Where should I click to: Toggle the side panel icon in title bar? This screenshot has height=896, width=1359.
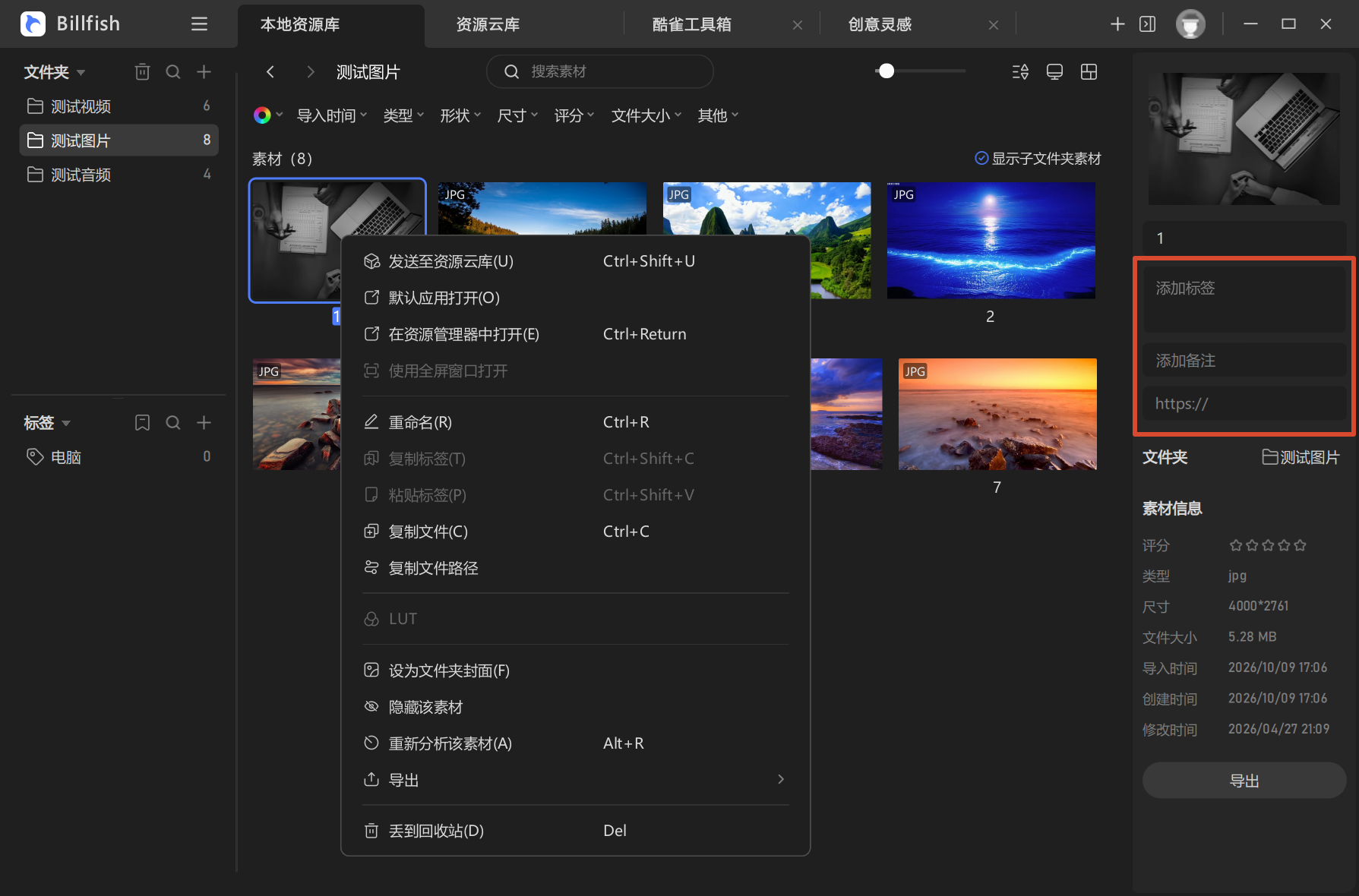pyautogui.click(x=1148, y=24)
